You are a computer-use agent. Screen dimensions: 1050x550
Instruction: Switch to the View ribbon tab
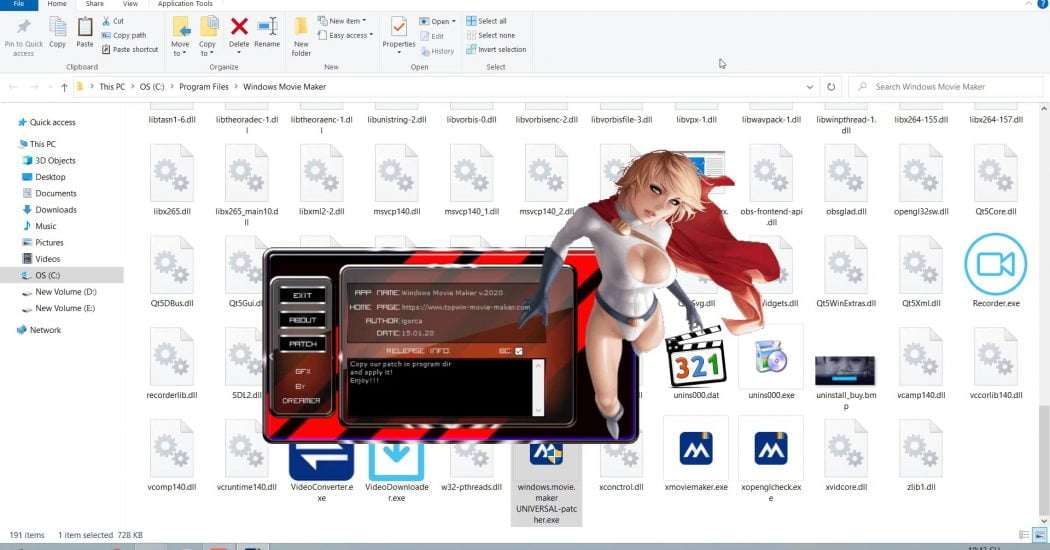[x=130, y=4]
